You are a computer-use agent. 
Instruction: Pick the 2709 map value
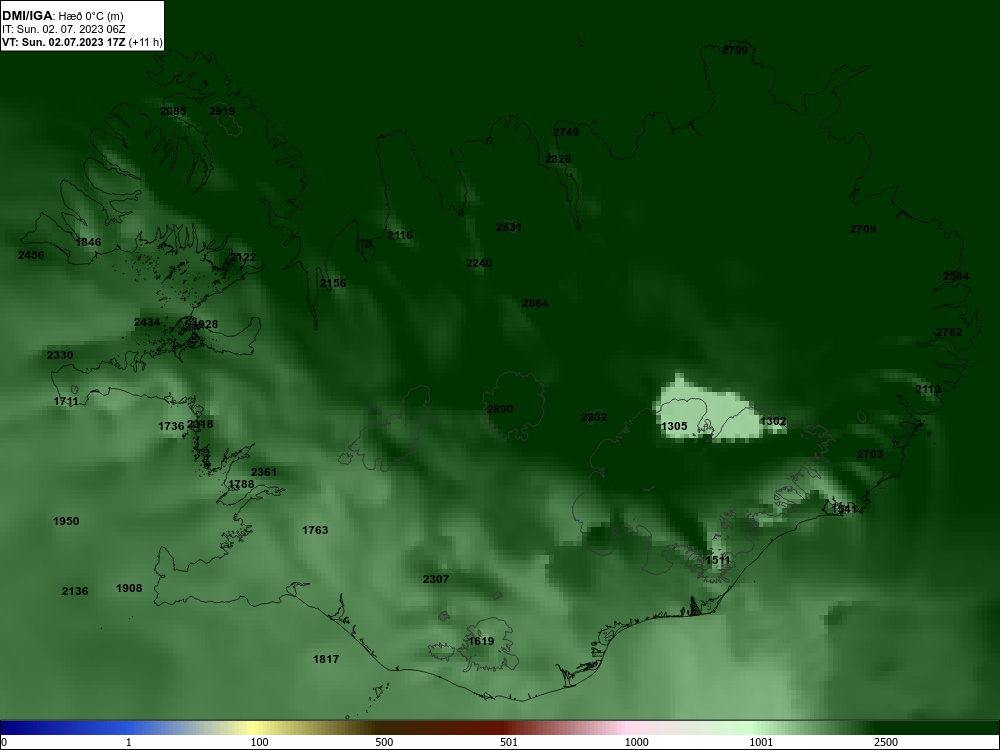pos(863,229)
